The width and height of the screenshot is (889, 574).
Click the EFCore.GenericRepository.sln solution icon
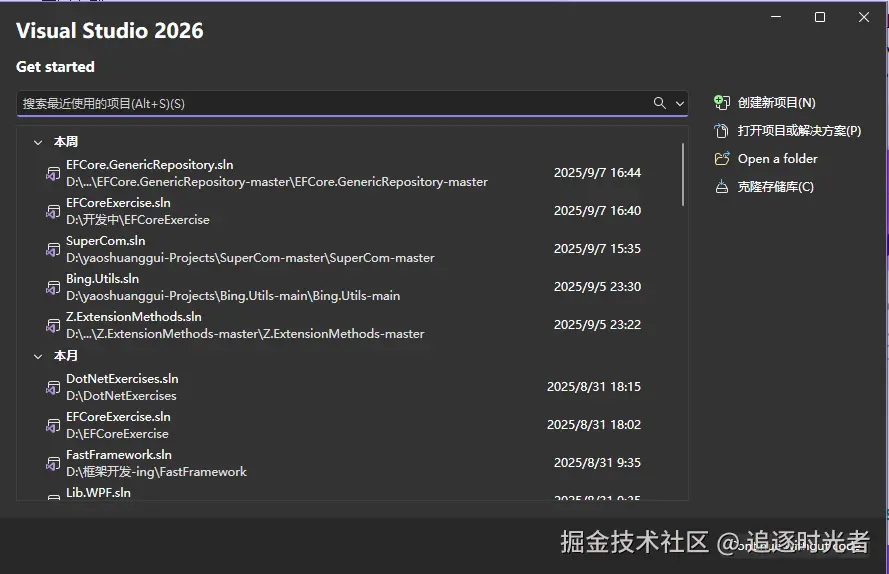click(x=53, y=174)
